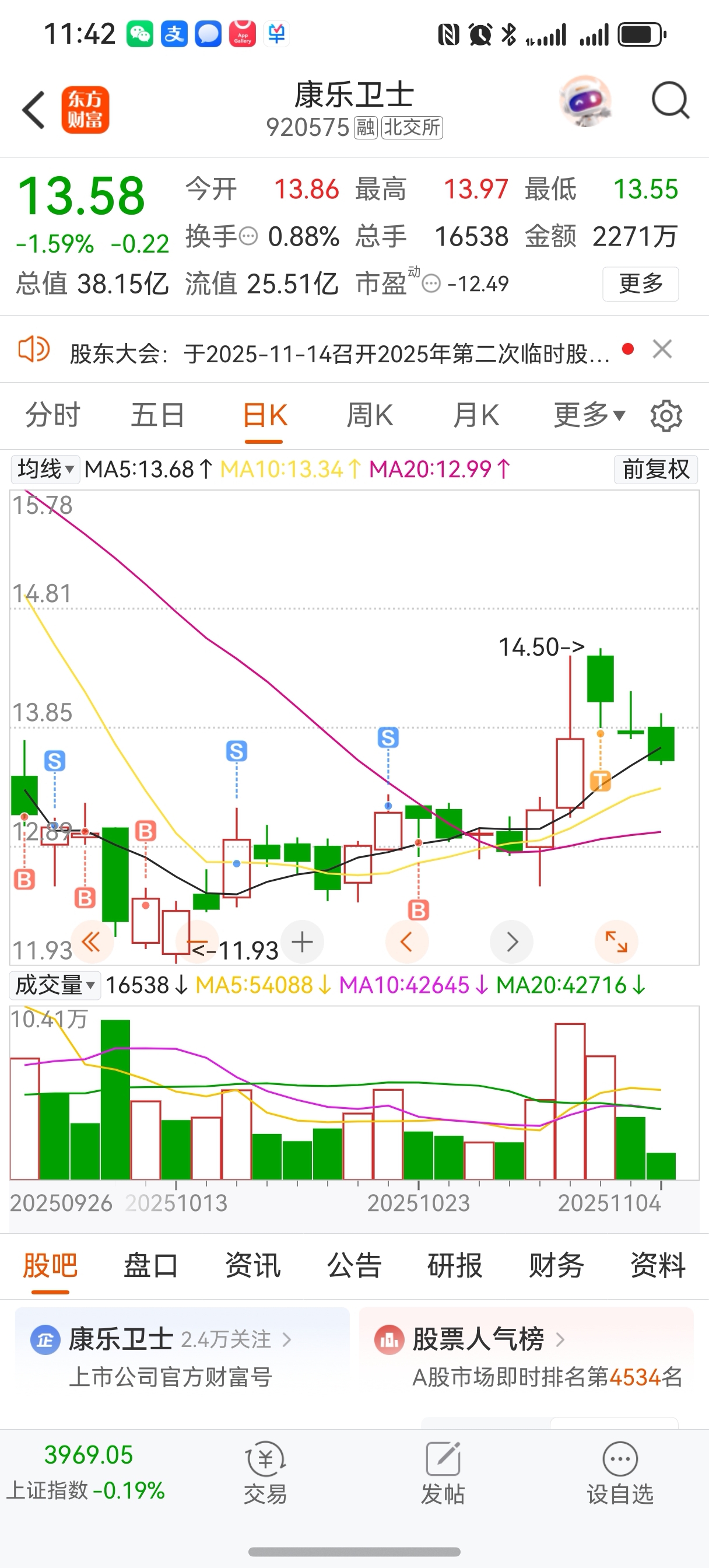Open 股票人气榜 chevron
This screenshot has width=709, height=1568.
coord(560,1340)
